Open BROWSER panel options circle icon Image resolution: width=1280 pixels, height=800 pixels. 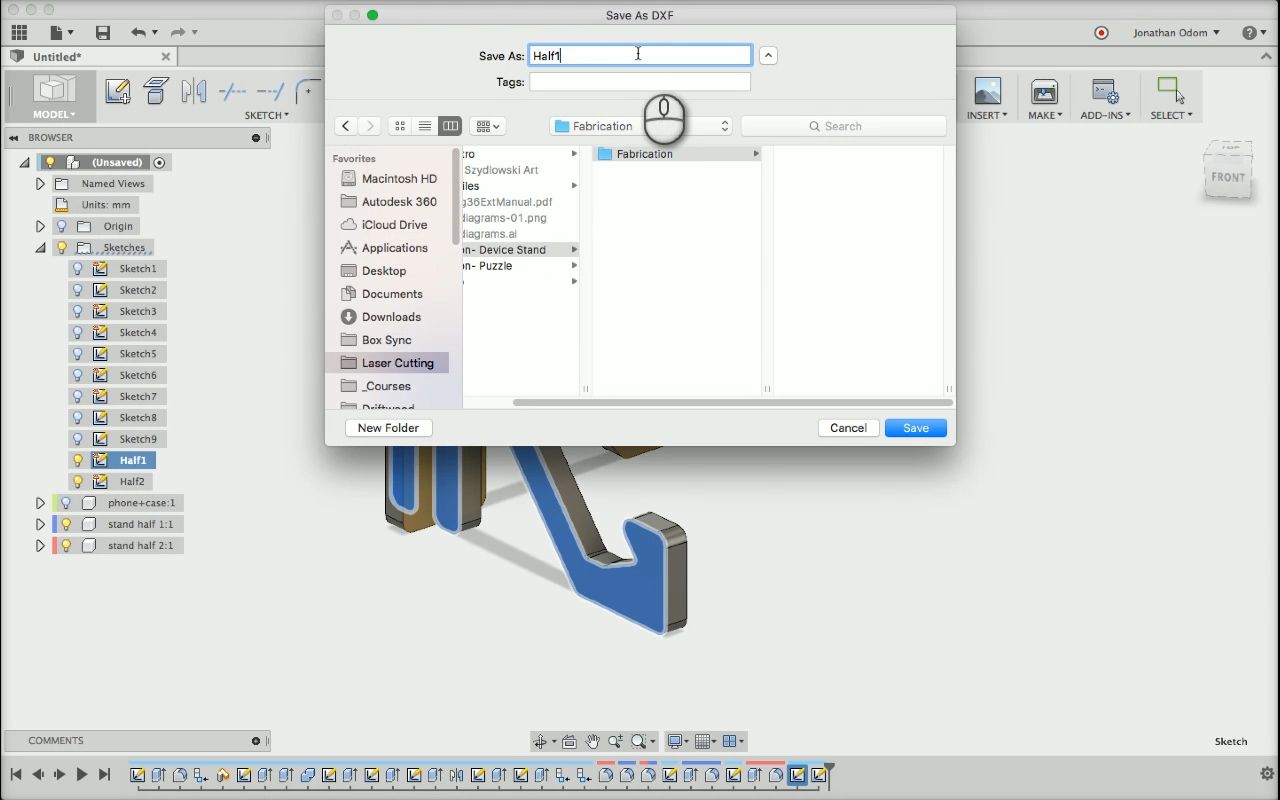coord(256,138)
